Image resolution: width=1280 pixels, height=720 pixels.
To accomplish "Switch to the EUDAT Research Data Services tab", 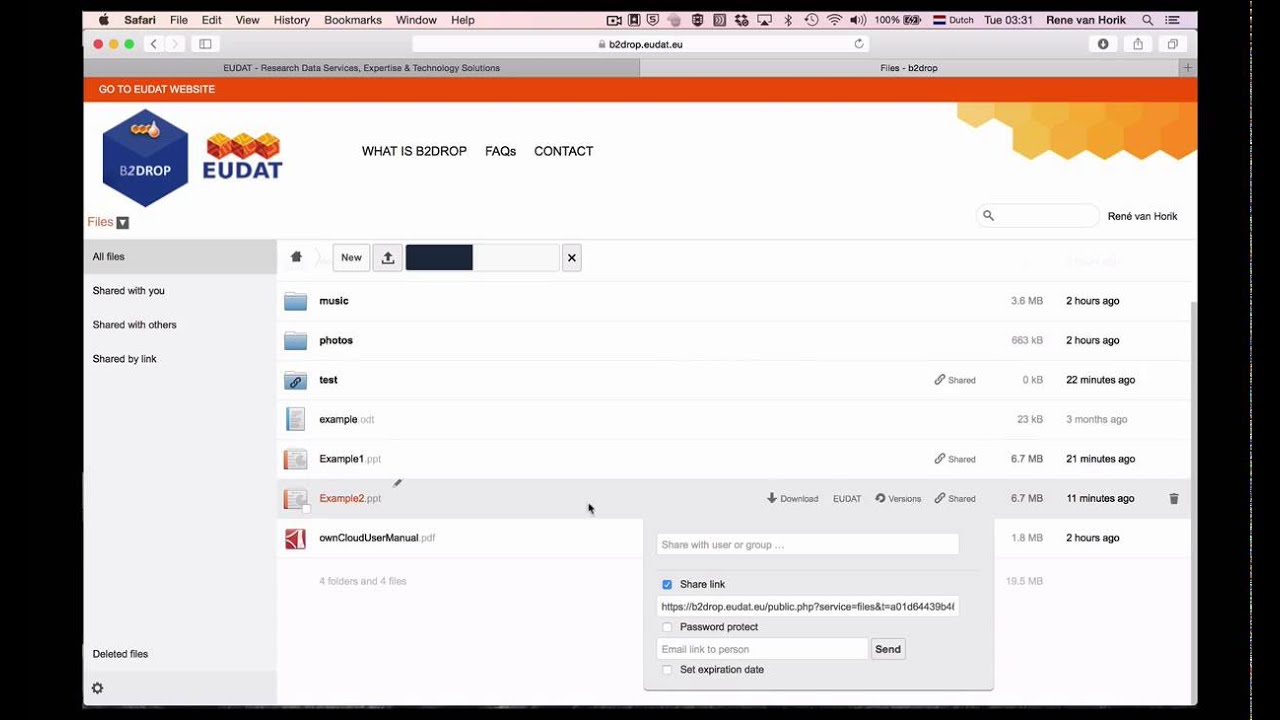I will click(x=361, y=68).
